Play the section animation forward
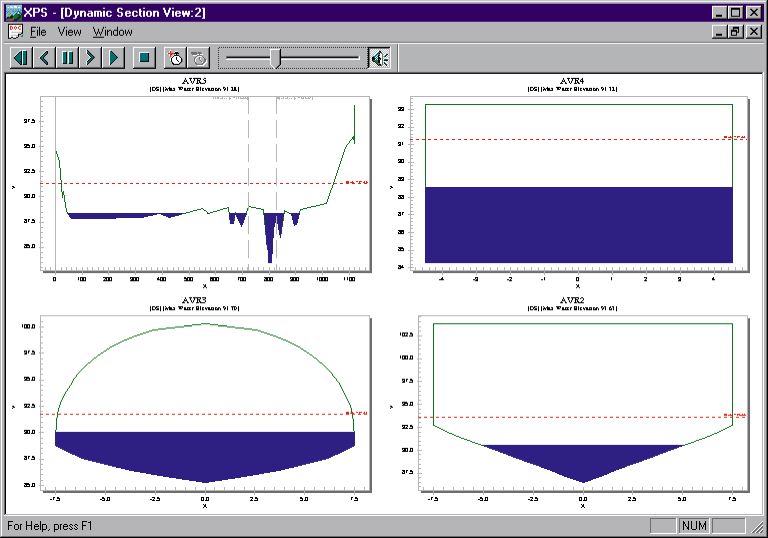Image resolution: width=768 pixels, height=538 pixels. pyautogui.click(x=115, y=58)
